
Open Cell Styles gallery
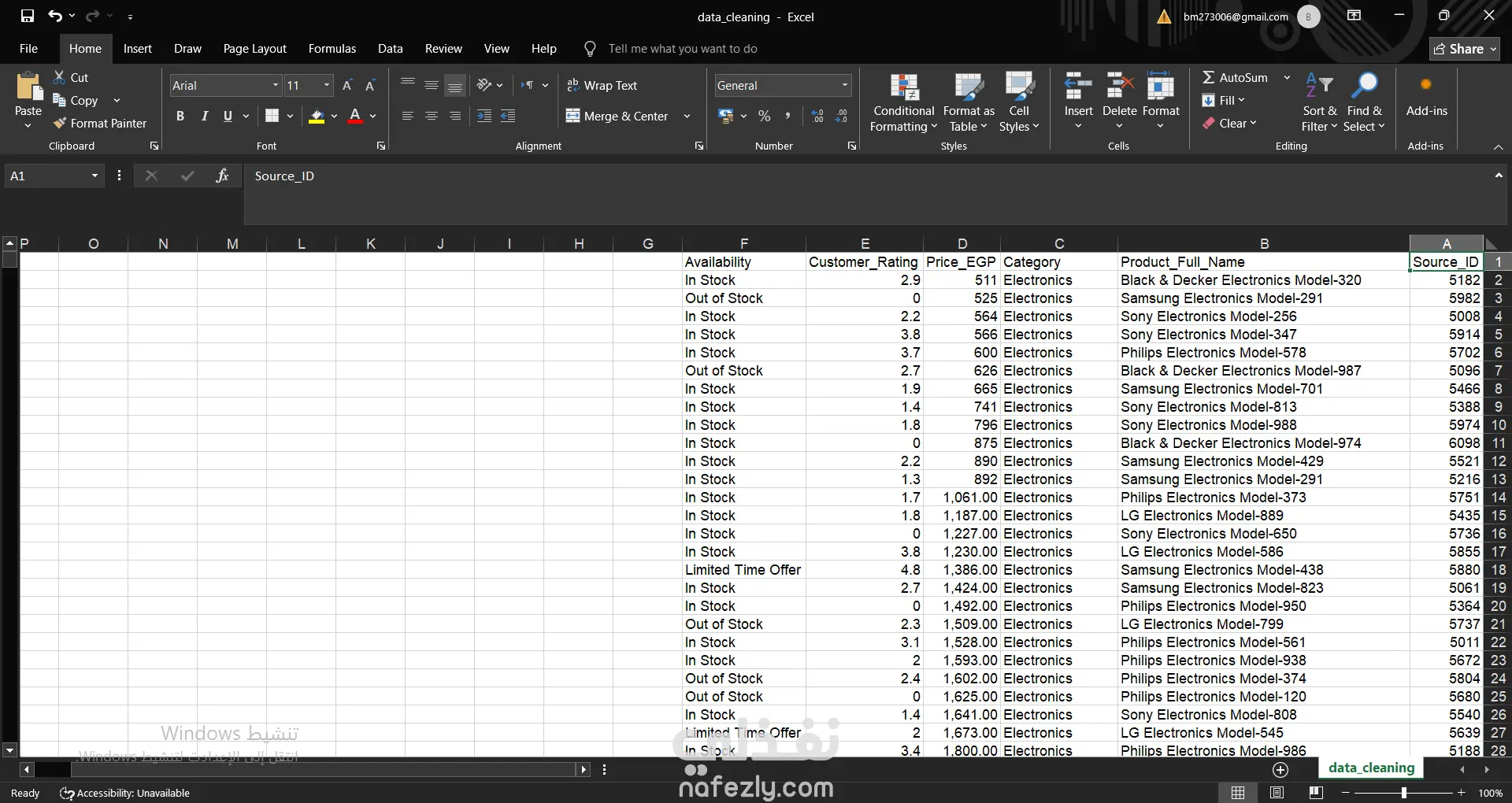coord(1019,102)
